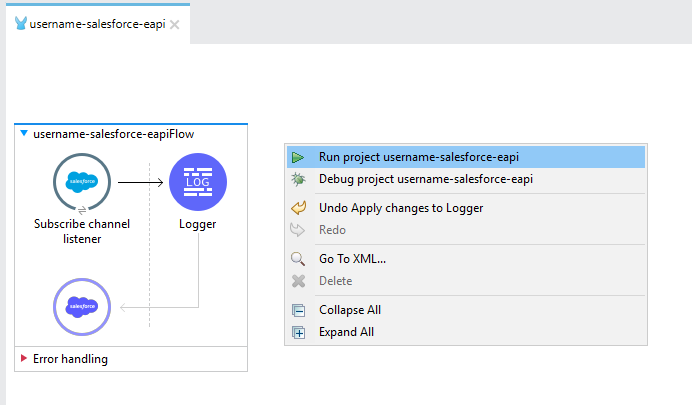Click the Collapse All minus icon

(x=297, y=310)
